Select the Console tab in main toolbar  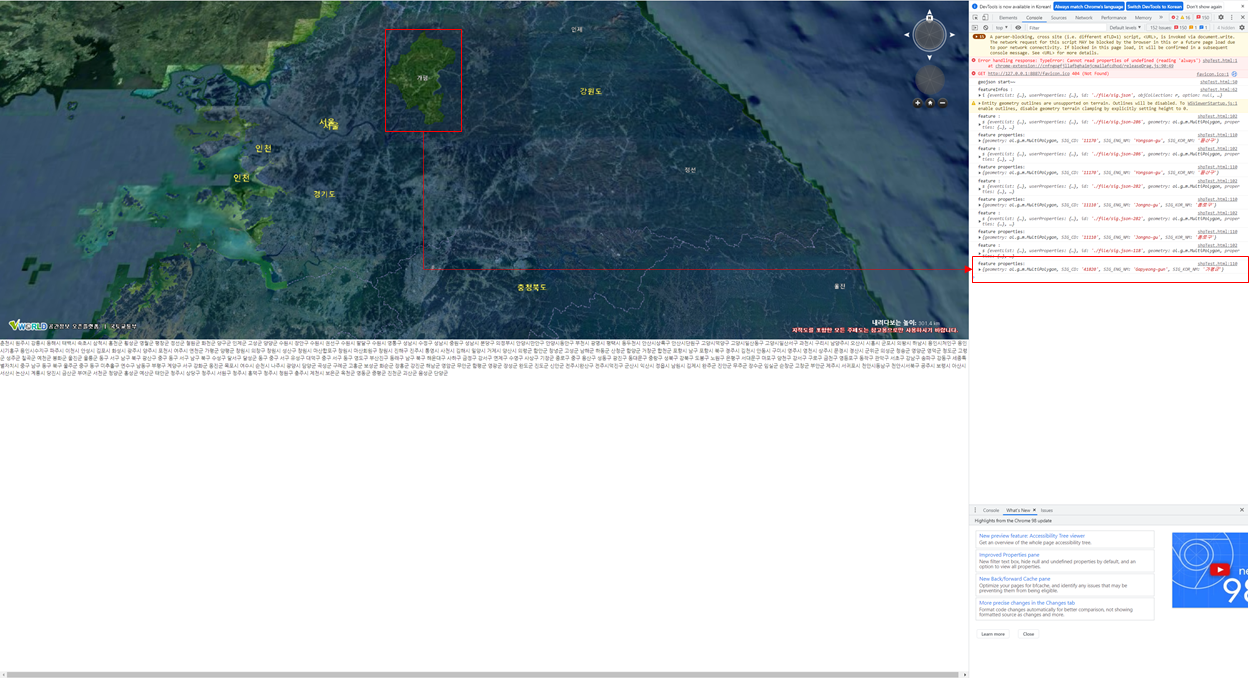pos(1034,17)
